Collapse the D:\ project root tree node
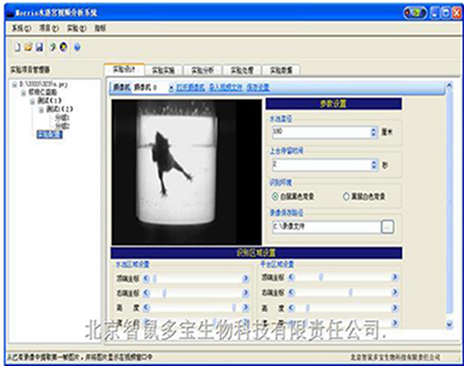Screen dimensions: 464x366 [14, 85]
